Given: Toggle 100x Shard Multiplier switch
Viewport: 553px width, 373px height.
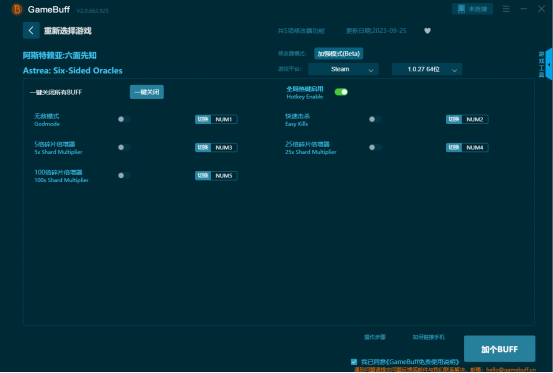Looking at the screenshot, I should click(x=124, y=176).
